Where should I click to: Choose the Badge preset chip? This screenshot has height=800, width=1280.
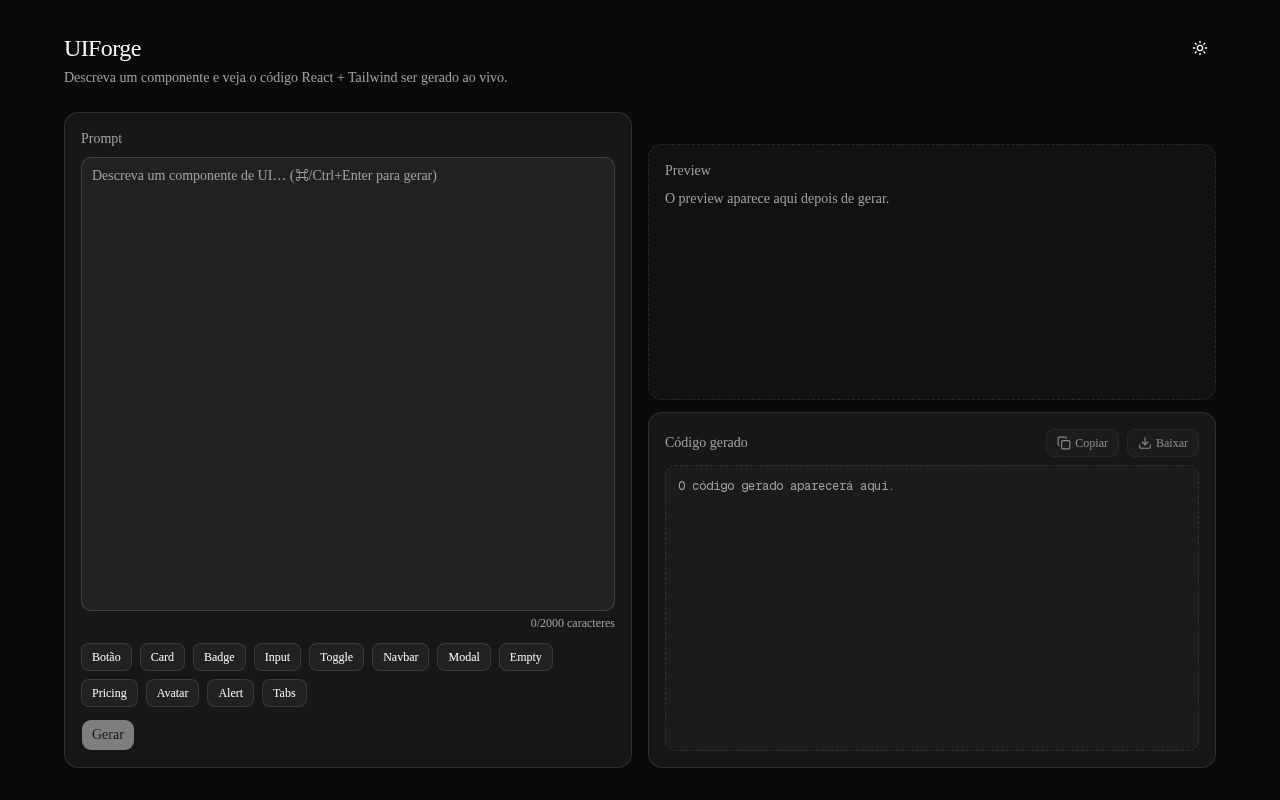click(219, 657)
